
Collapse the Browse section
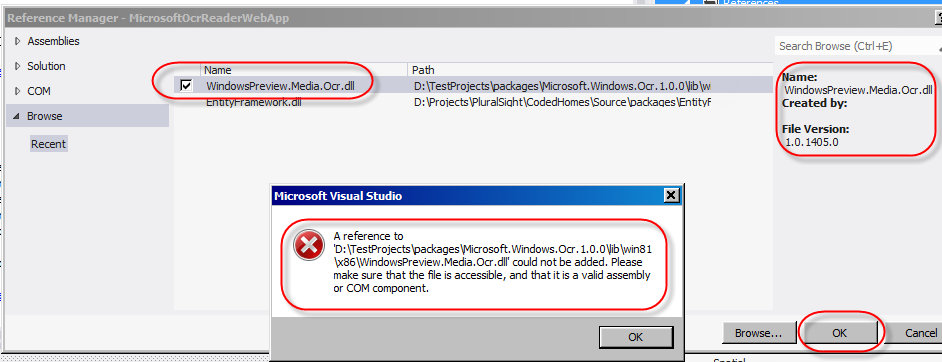17,116
